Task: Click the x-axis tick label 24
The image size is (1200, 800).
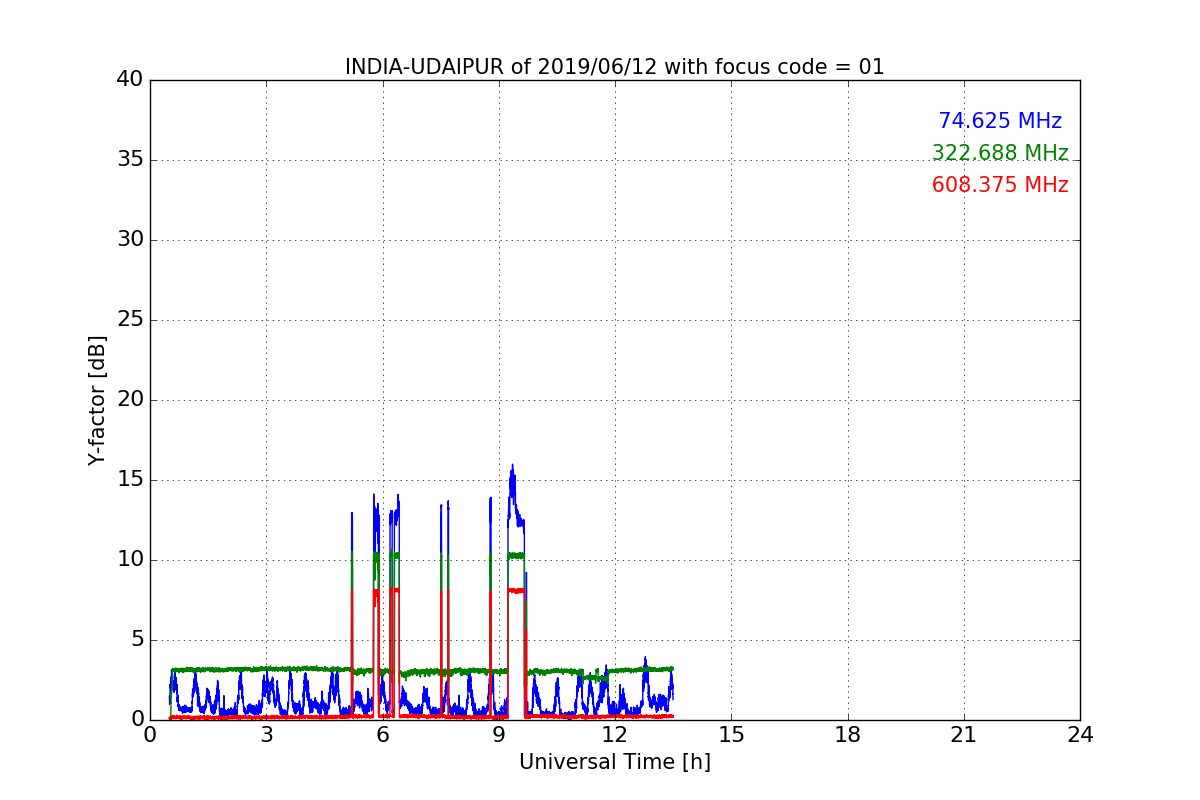Action: click(1080, 735)
